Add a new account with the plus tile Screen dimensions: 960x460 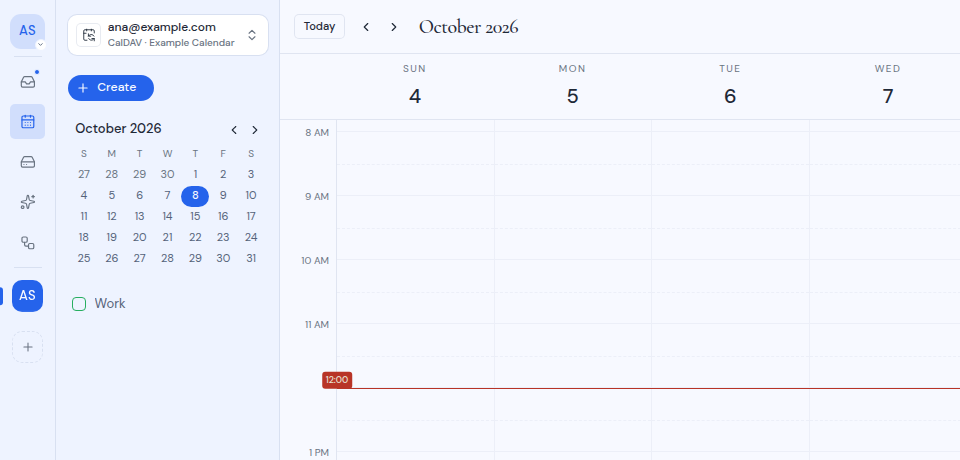[x=28, y=347]
